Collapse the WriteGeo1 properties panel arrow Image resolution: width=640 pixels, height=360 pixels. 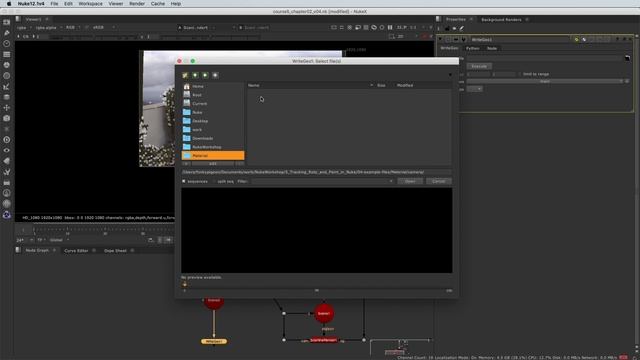tap(440, 40)
